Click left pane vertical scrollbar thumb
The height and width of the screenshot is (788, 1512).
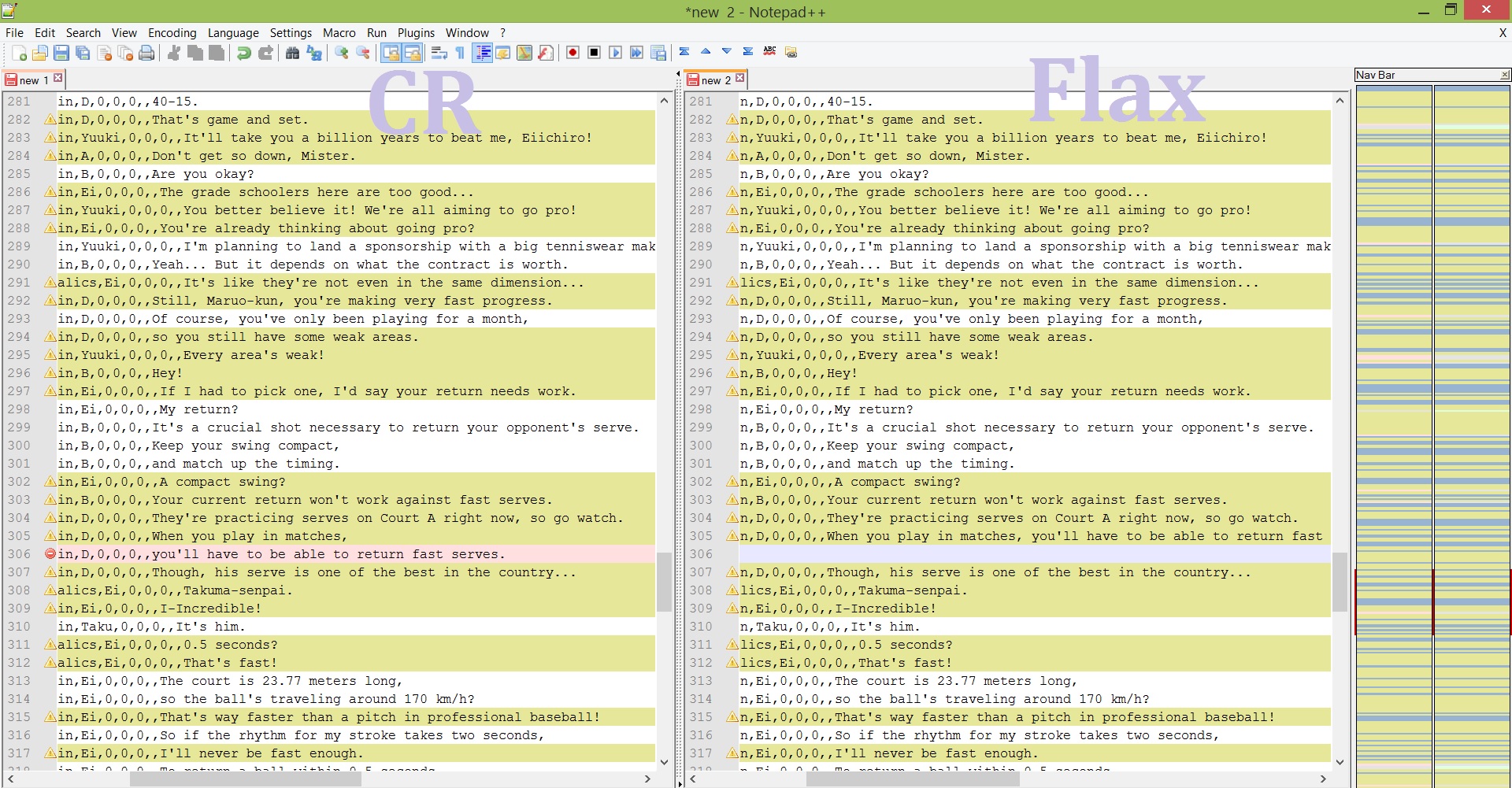coord(664,583)
